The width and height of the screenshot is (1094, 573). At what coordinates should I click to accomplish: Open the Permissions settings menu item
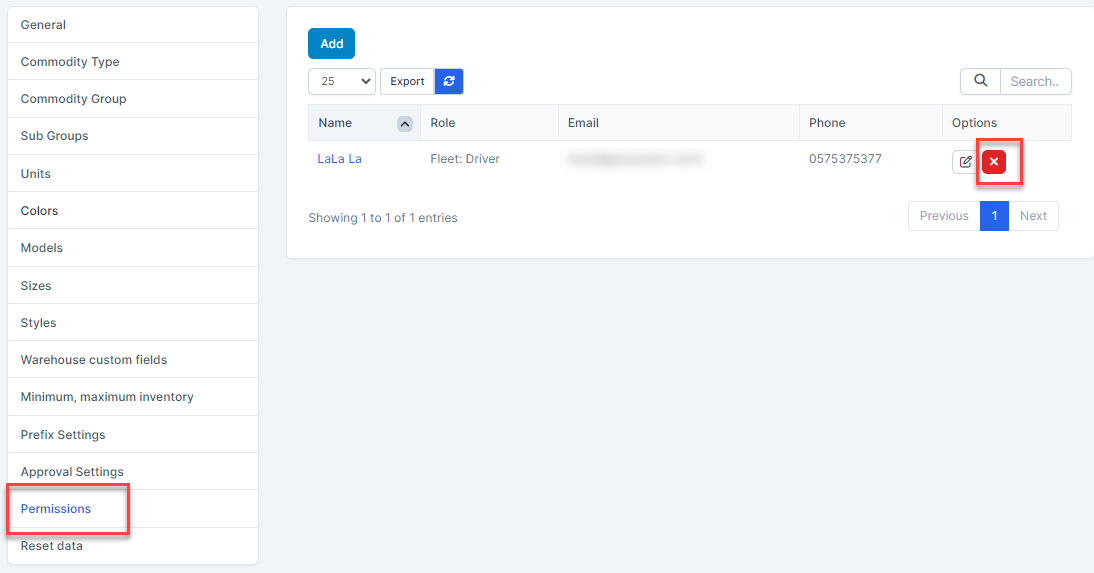(x=56, y=509)
